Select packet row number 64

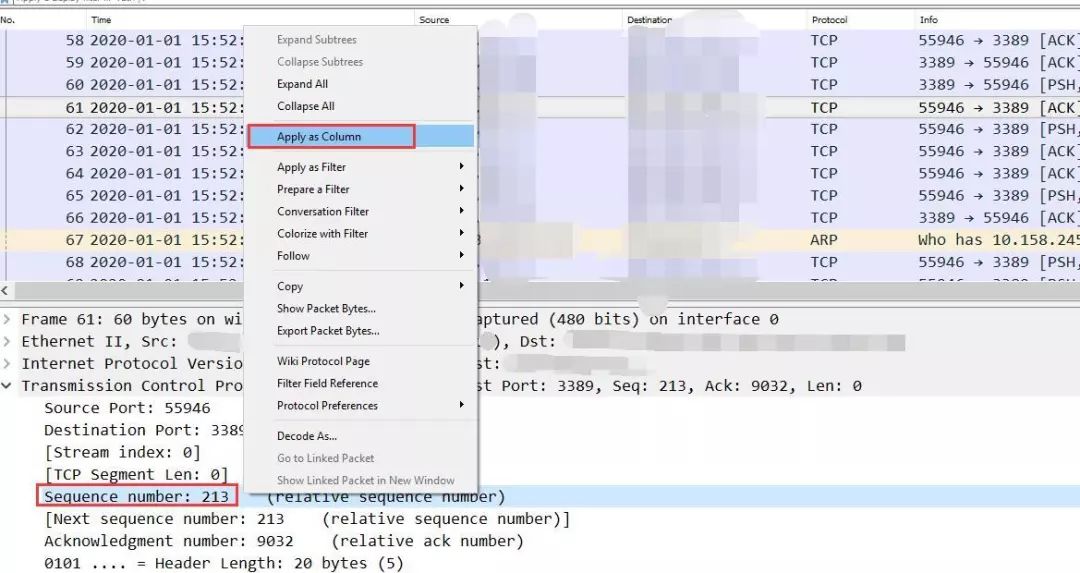tap(540, 173)
